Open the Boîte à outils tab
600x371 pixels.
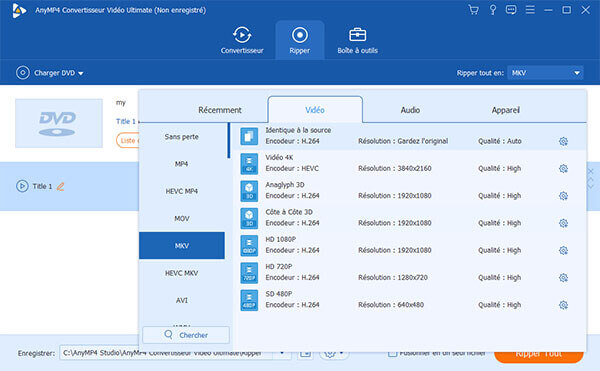coord(357,40)
